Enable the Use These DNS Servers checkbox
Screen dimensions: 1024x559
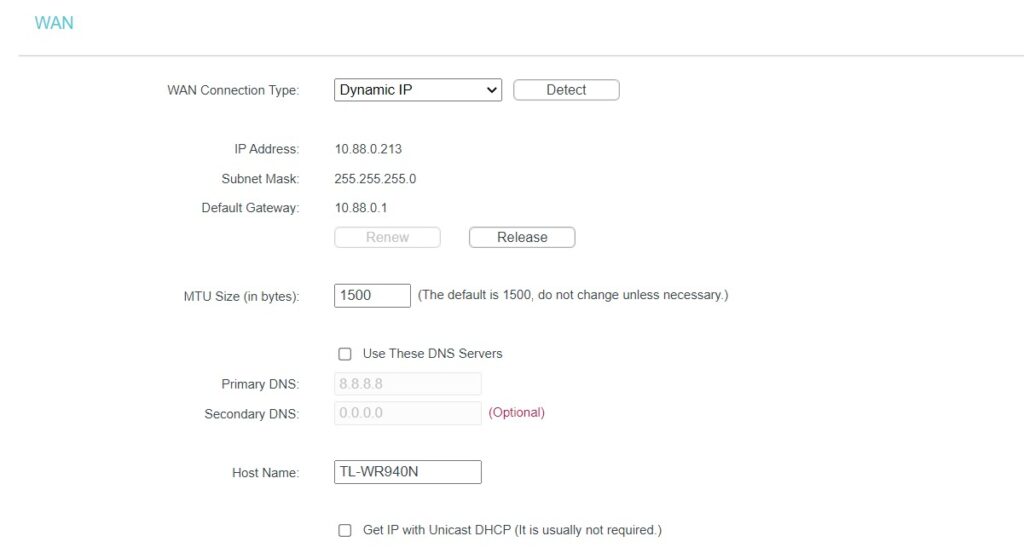pyautogui.click(x=345, y=354)
